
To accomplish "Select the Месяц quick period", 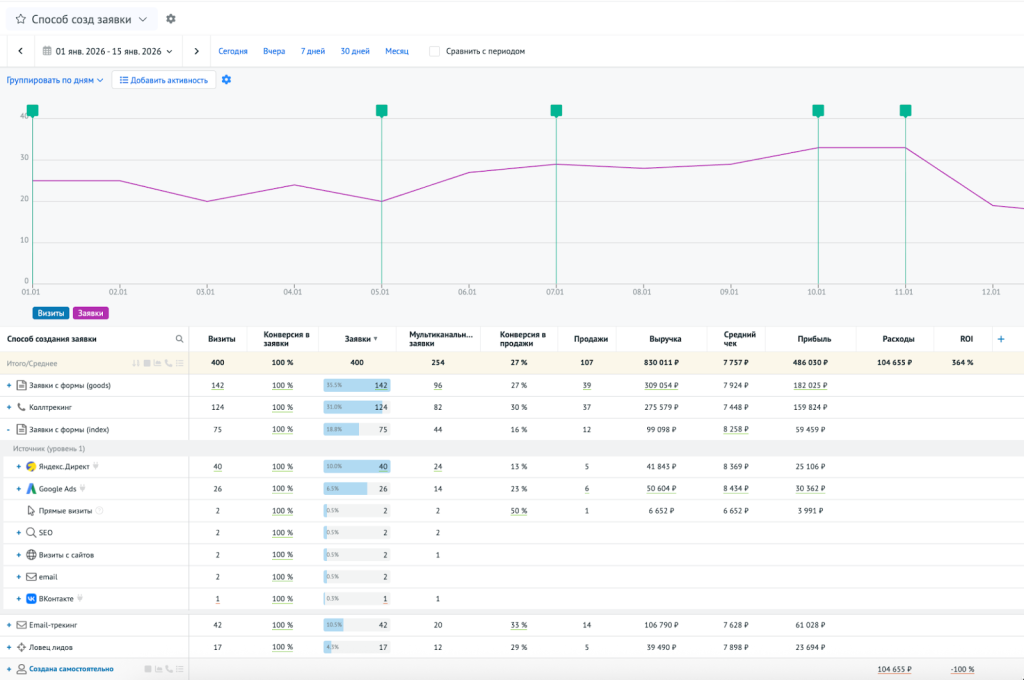I will 397,51.
